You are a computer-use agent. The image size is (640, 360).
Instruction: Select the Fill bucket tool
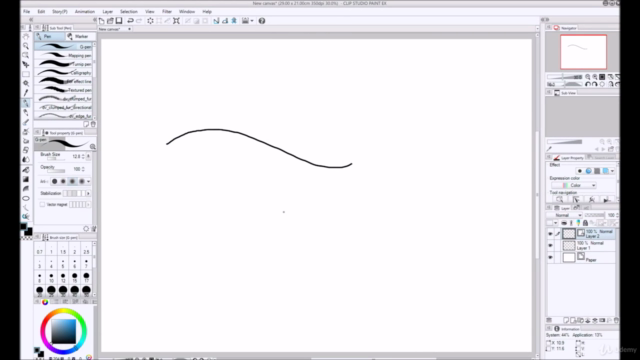26,169
